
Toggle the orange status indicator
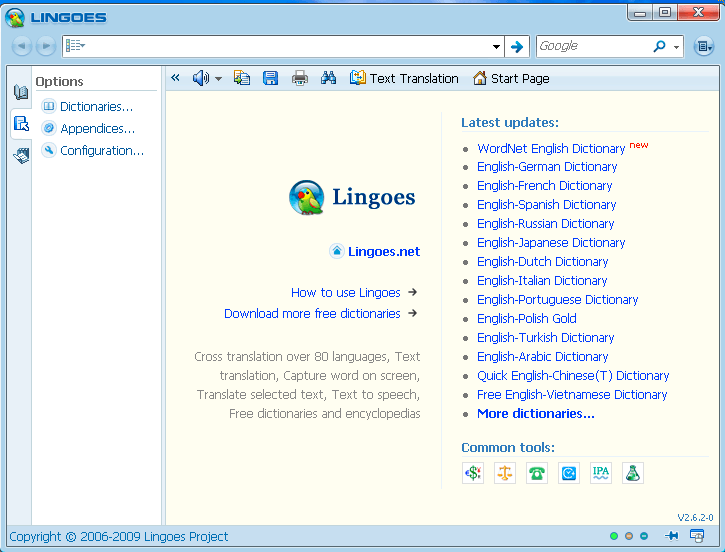[629, 536]
